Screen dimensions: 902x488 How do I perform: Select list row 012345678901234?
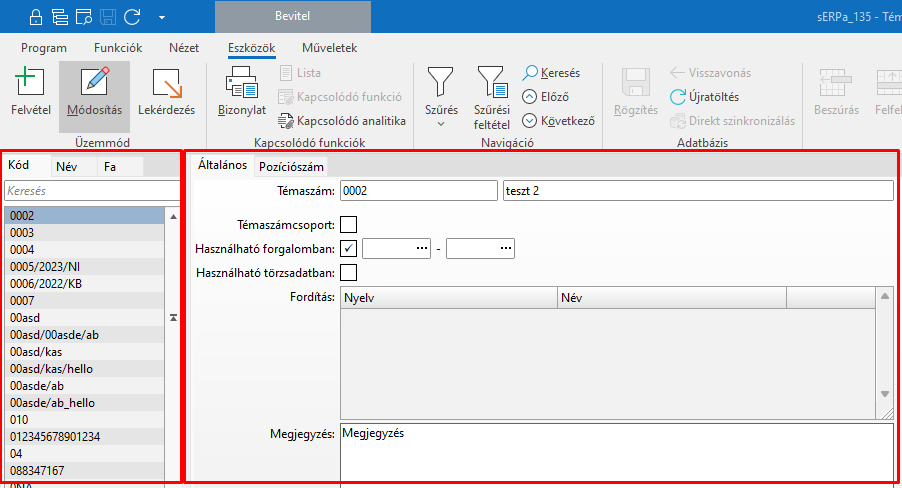pos(85,437)
